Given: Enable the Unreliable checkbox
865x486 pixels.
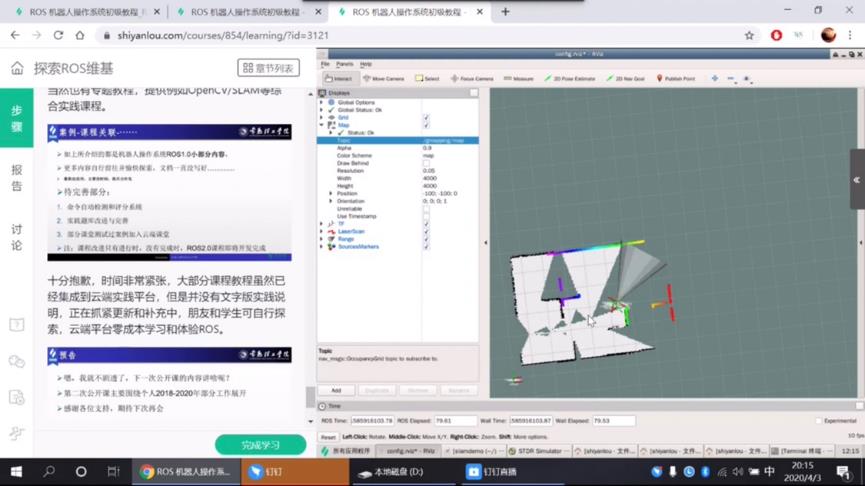Looking at the screenshot, I should (x=426, y=209).
